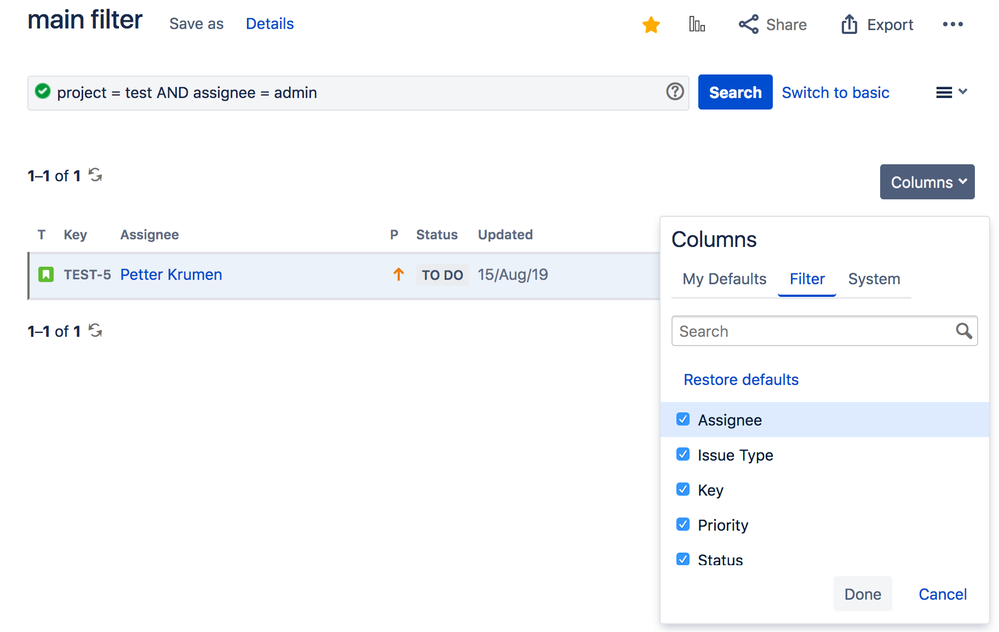Open JQL syntax help via question mark icon
Screen dimensions: 999x632
(675, 91)
